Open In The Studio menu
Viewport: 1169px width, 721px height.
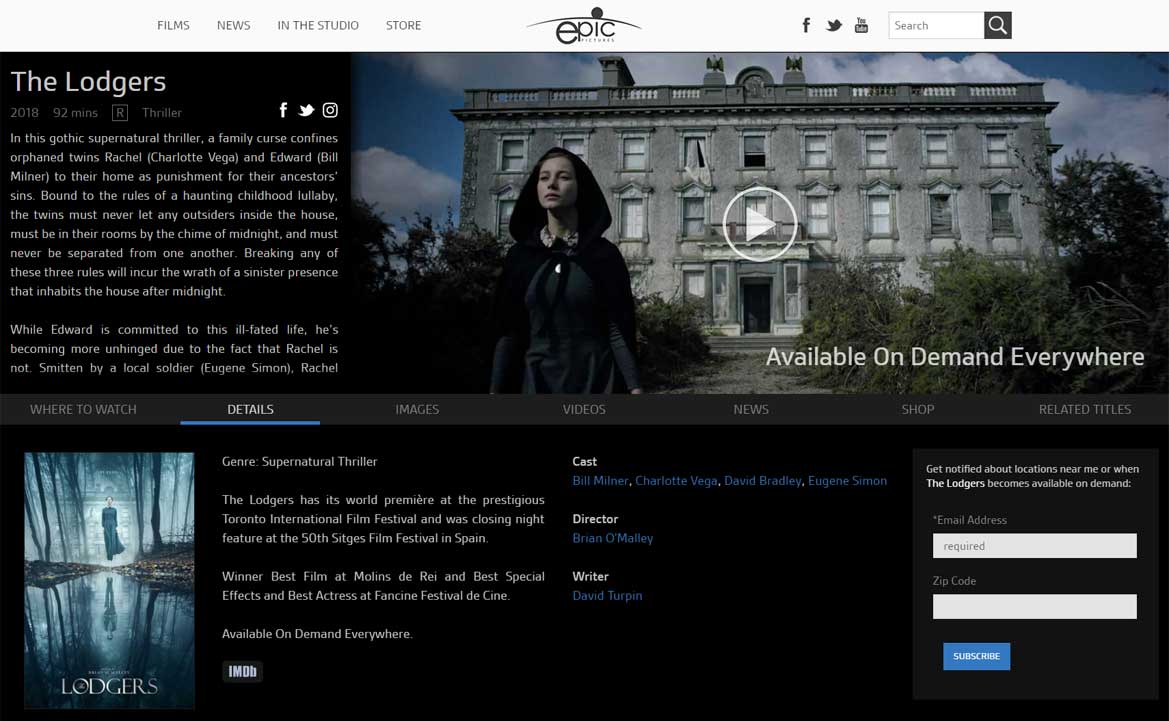pyautogui.click(x=318, y=25)
